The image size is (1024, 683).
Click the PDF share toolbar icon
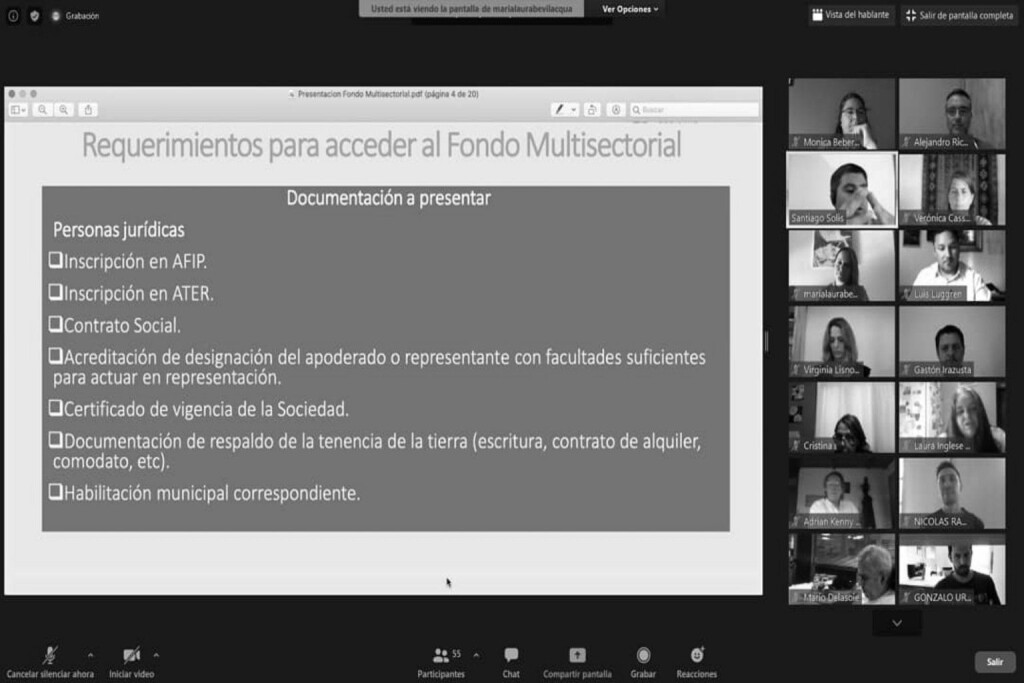coord(88,110)
